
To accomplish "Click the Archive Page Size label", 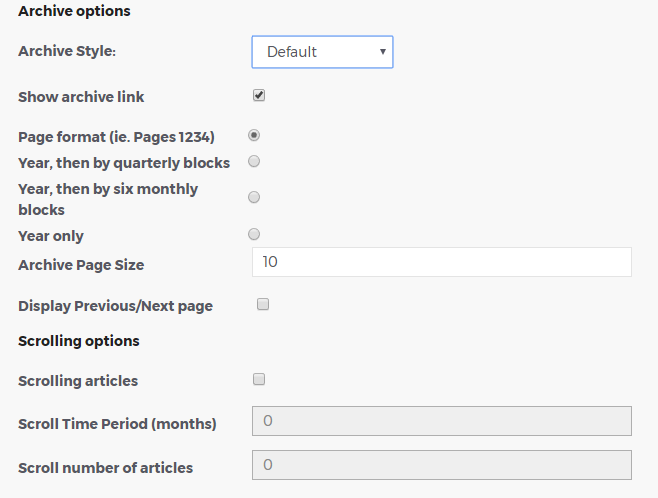I will tap(81, 265).
